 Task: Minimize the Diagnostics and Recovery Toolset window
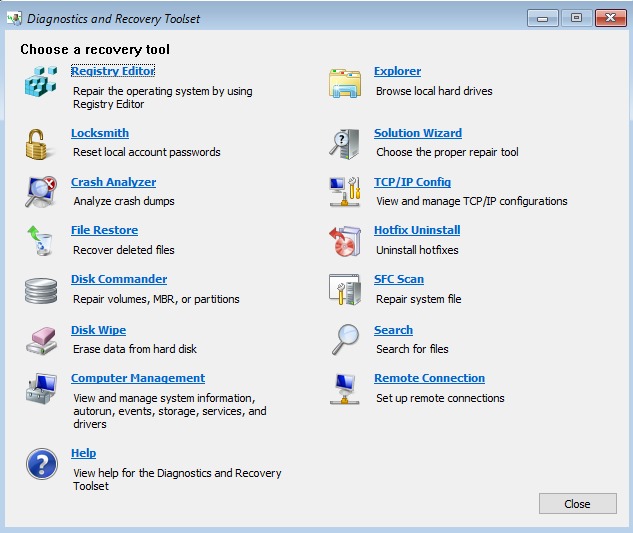pos(543,18)
